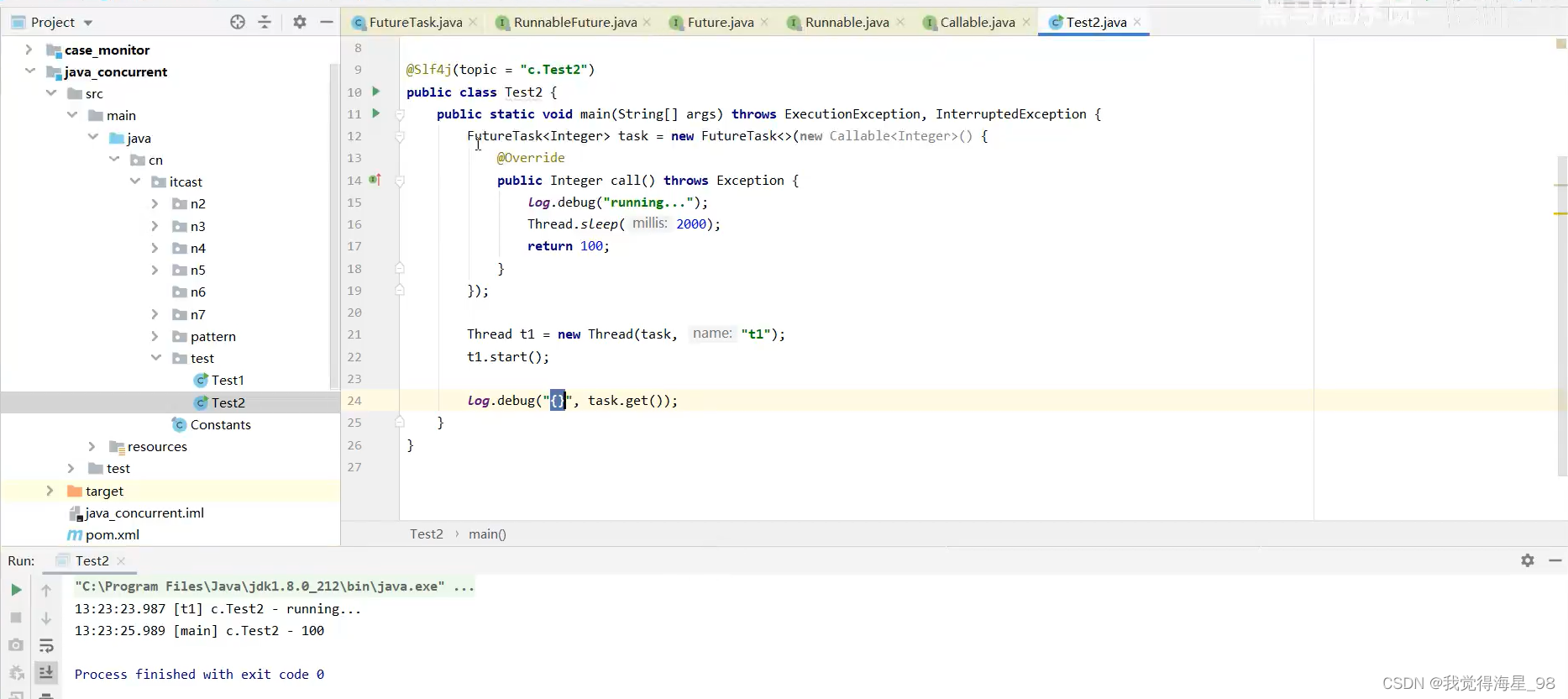Expand the target folder
Image resolution: width=1568 pixels, height=699 pixels.
[50, 491]
